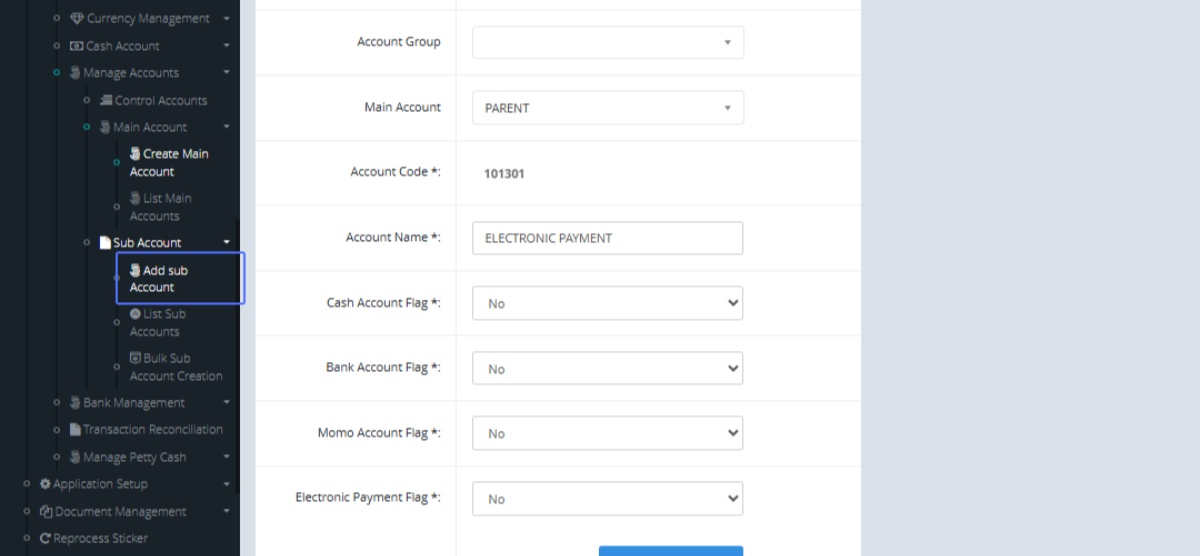Screen dimensions: 1200x556
Task: Go to List Main Accounts page
Action: (x=160, y=207)
